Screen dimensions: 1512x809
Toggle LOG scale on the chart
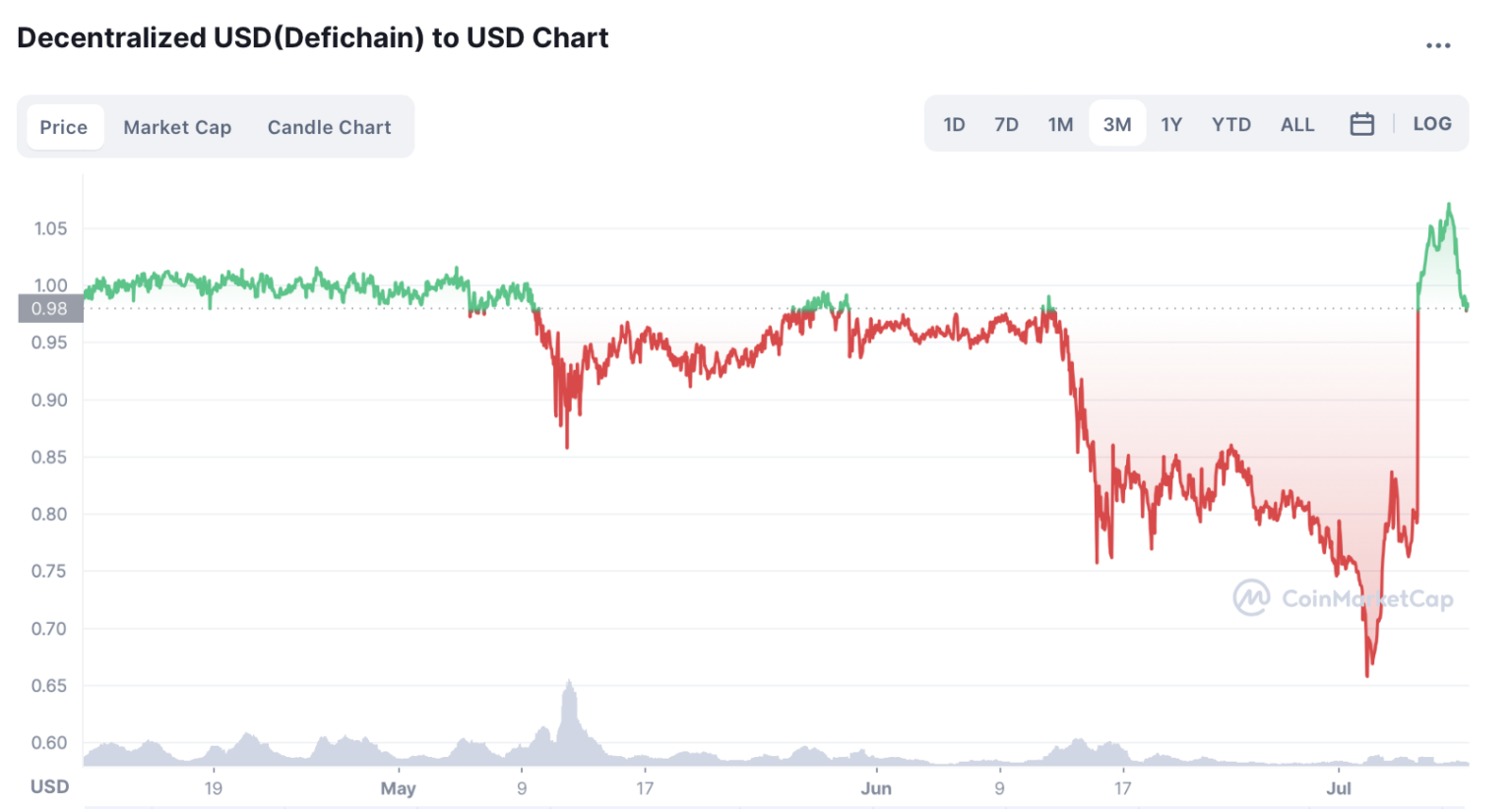tap(1431, 124)
